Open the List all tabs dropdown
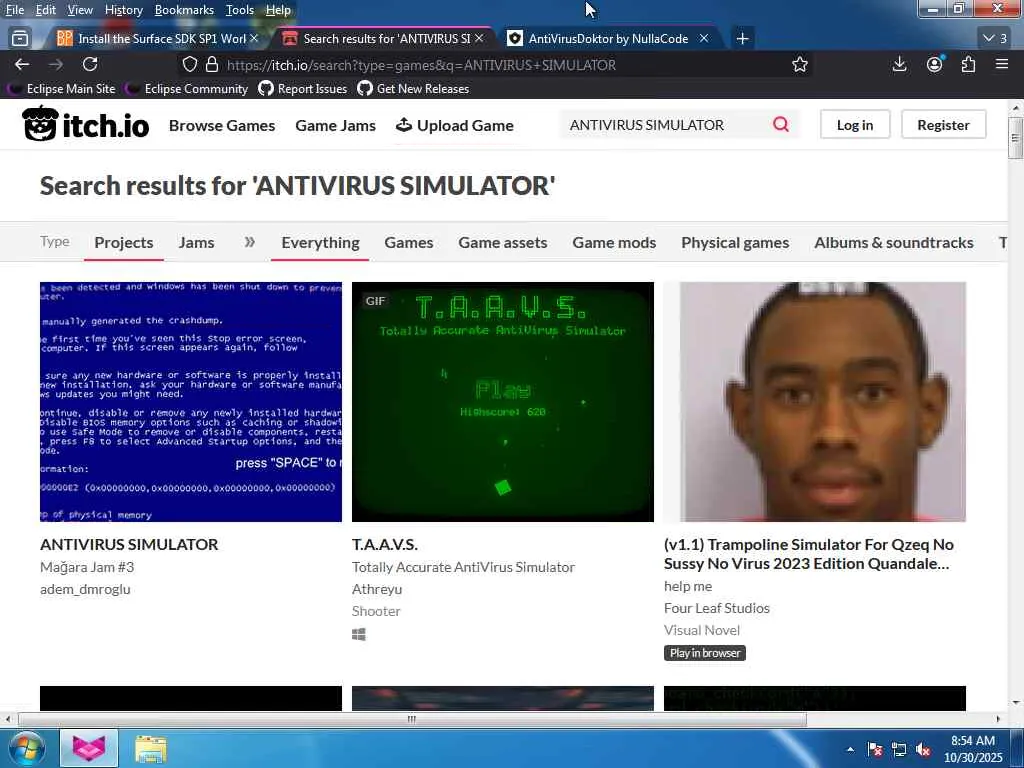 click(x=995, y=39)
